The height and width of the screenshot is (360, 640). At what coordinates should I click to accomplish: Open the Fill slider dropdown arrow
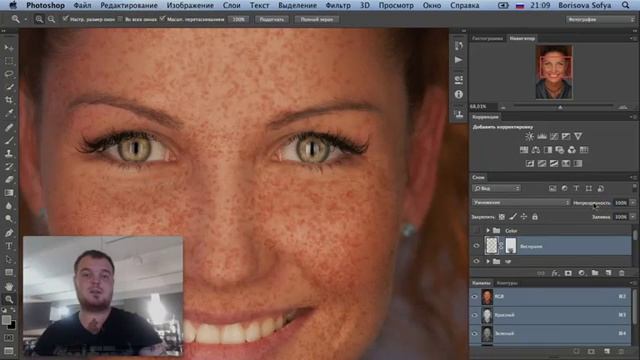(633, 217)
